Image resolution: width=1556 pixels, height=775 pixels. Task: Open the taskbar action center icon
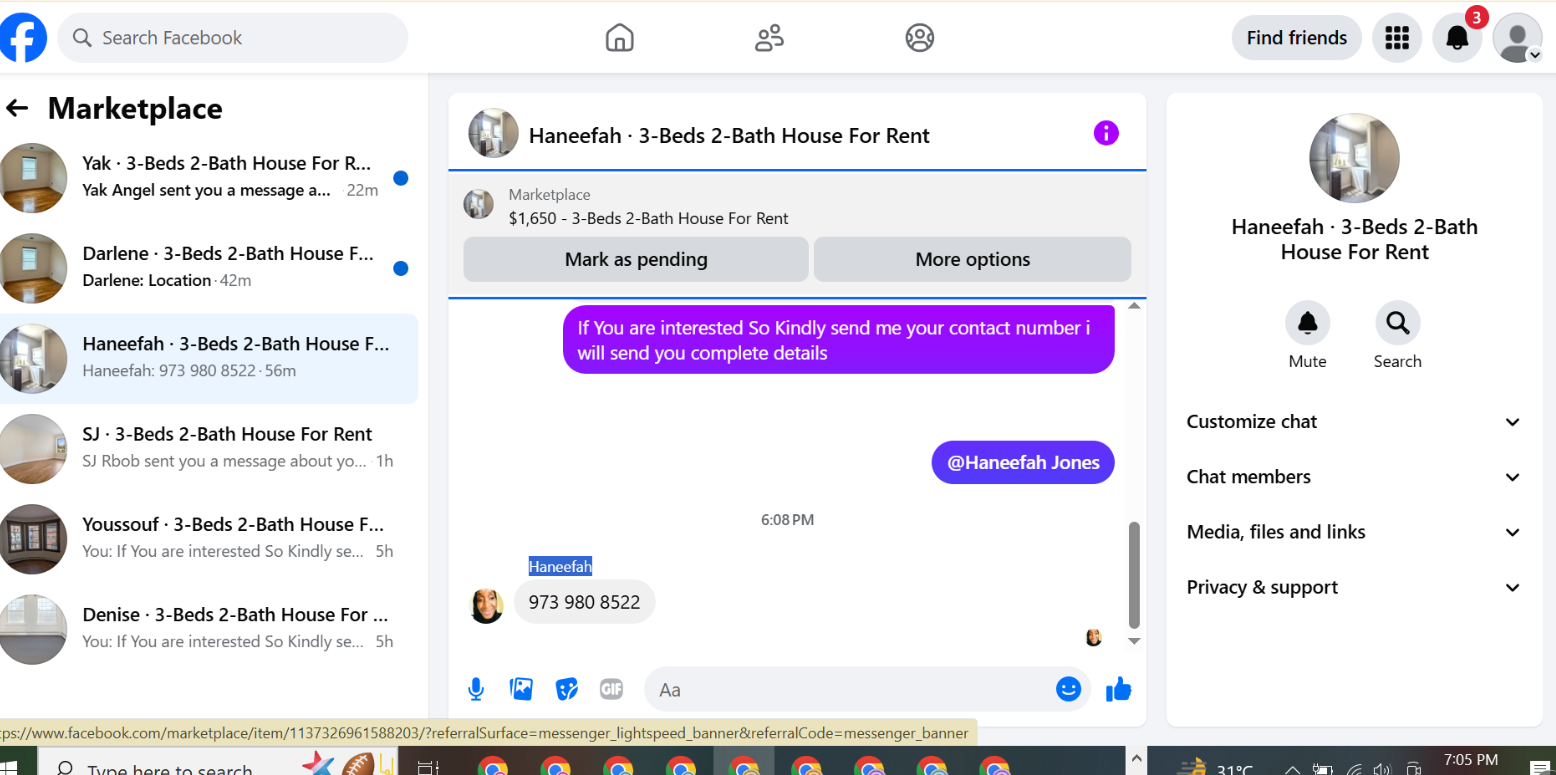[x=1540, y=770]
